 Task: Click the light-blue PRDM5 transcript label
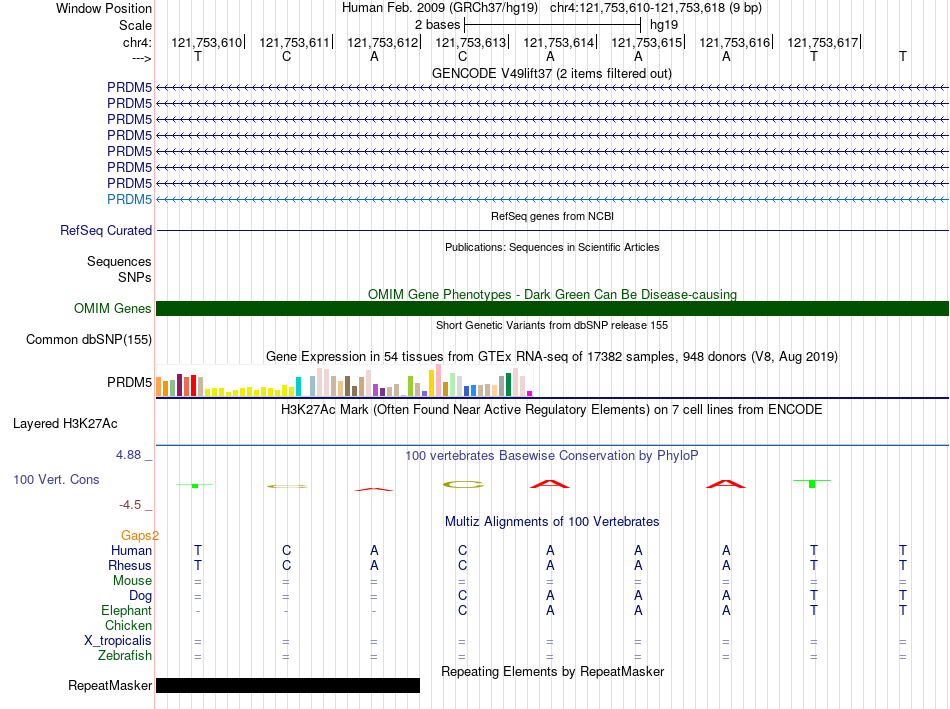pos(129,199)
